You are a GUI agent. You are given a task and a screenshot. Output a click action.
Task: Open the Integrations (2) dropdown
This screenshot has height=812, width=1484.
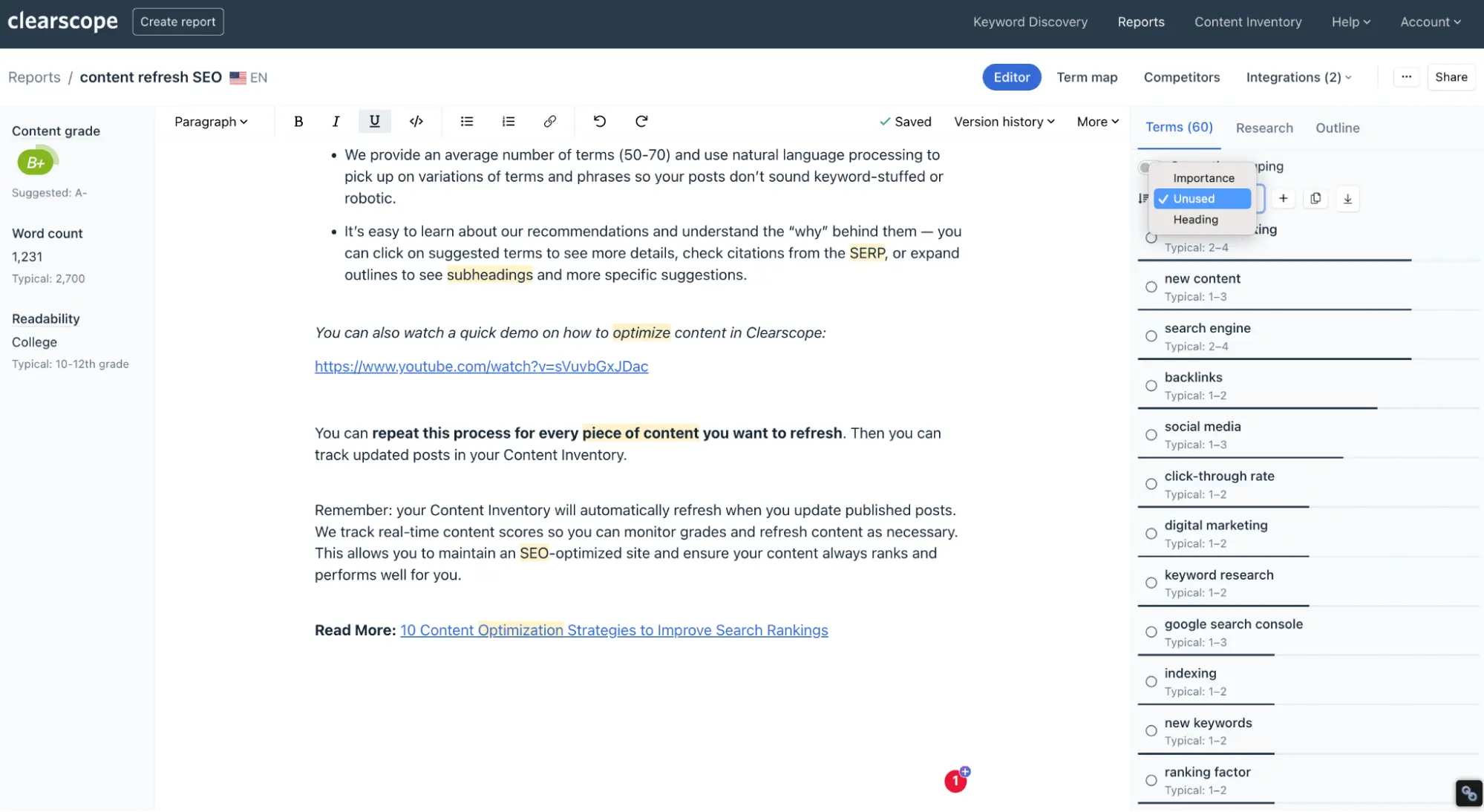click(x=1298, y=77)
